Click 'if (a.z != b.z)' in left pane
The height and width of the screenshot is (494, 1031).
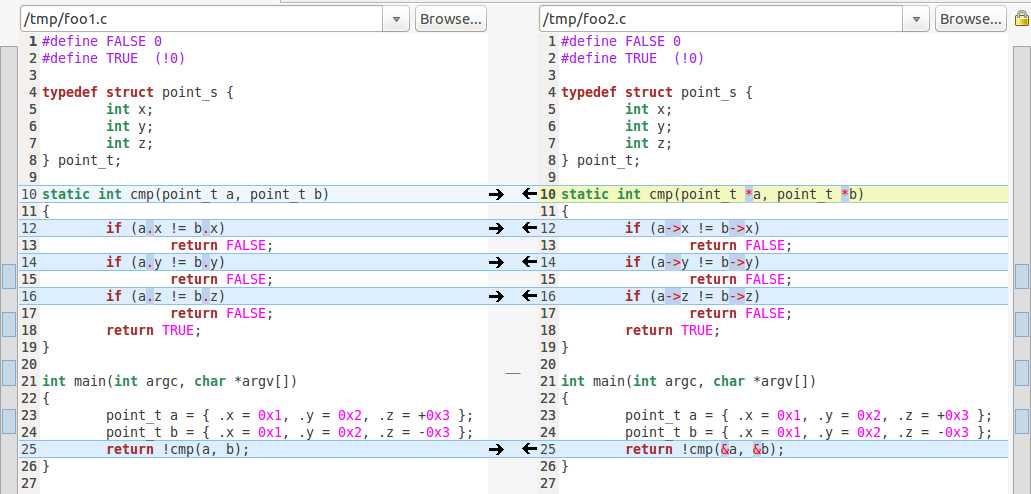[x=166, y=296]
